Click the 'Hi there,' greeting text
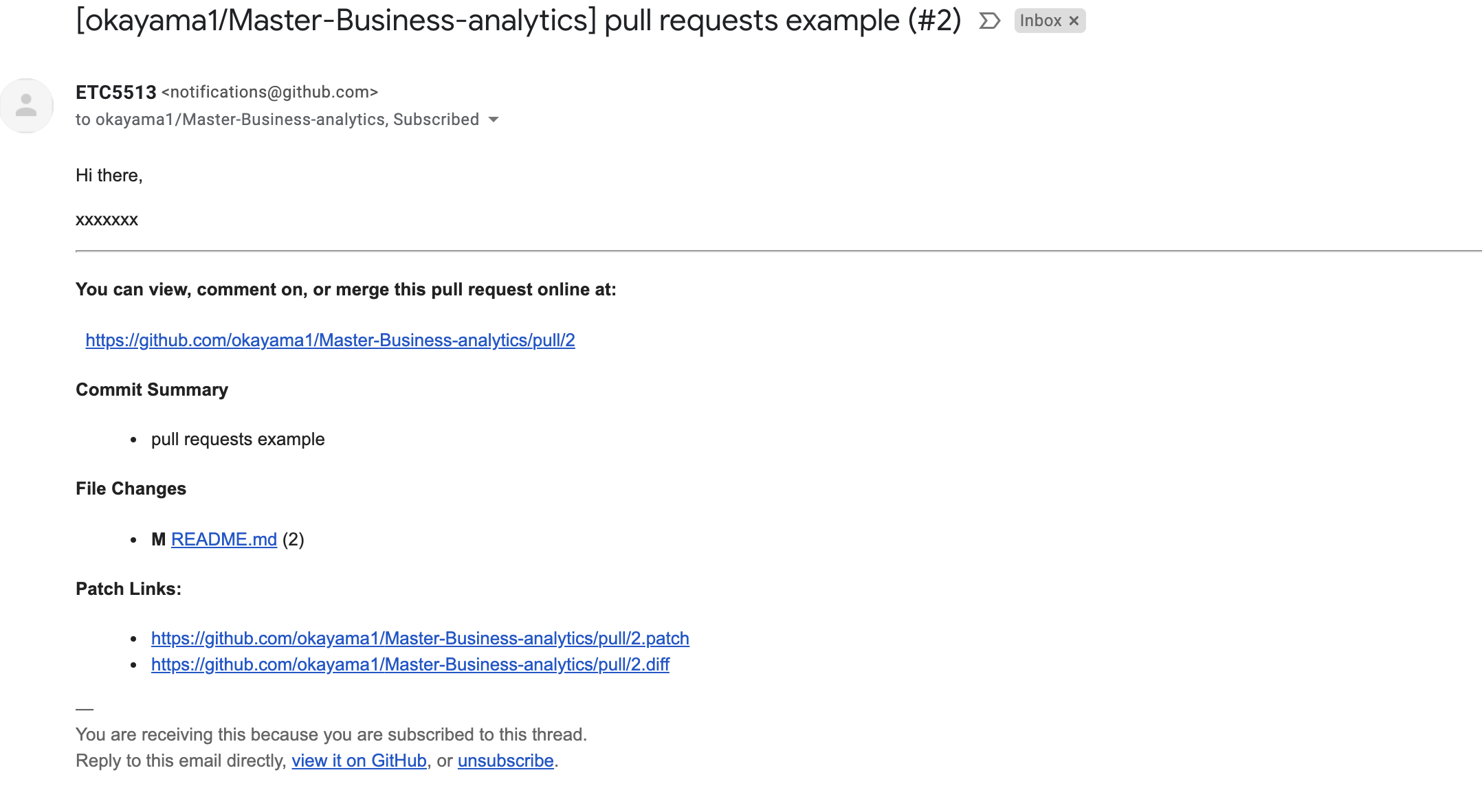Viewport: 1482px width, 812px height. [109, 175]
